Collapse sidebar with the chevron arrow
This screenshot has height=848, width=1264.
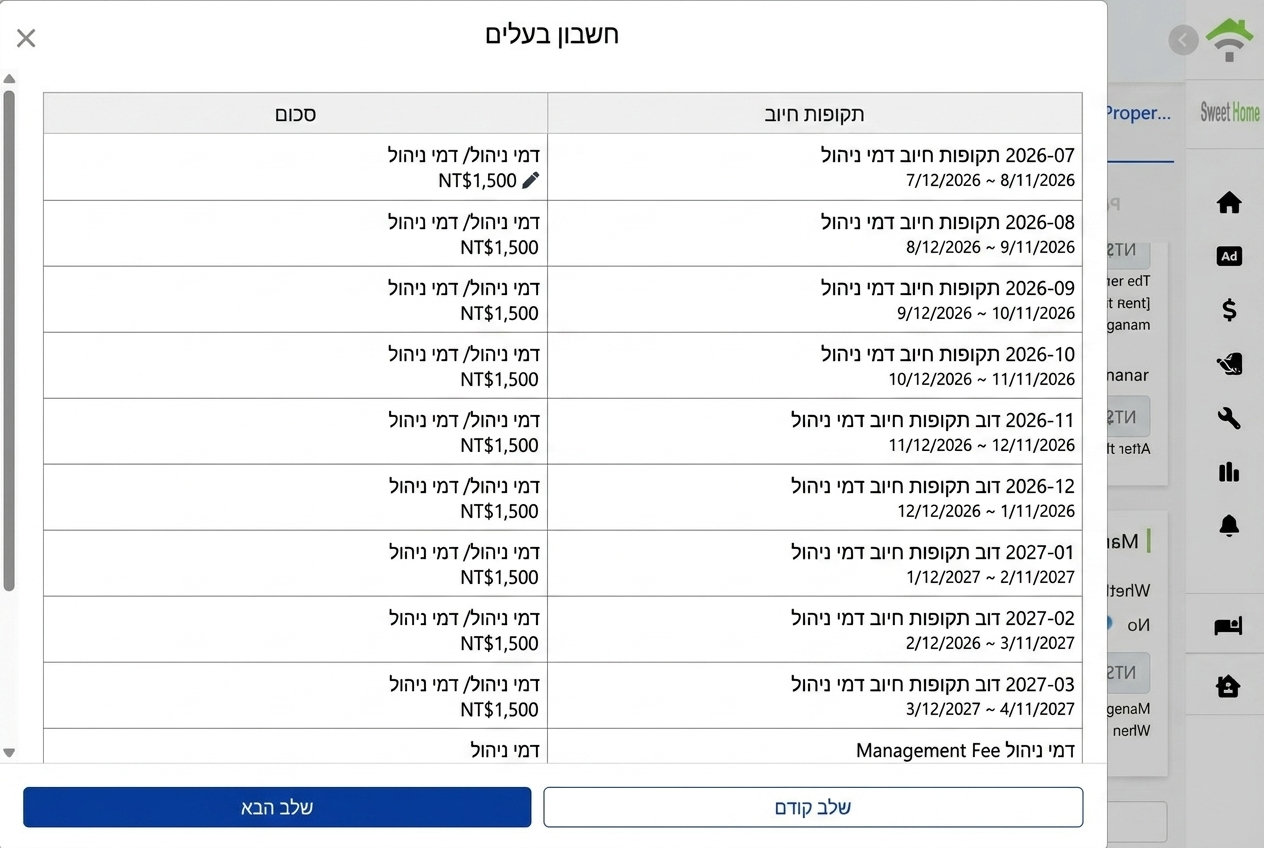click(x=1184, y=40)
